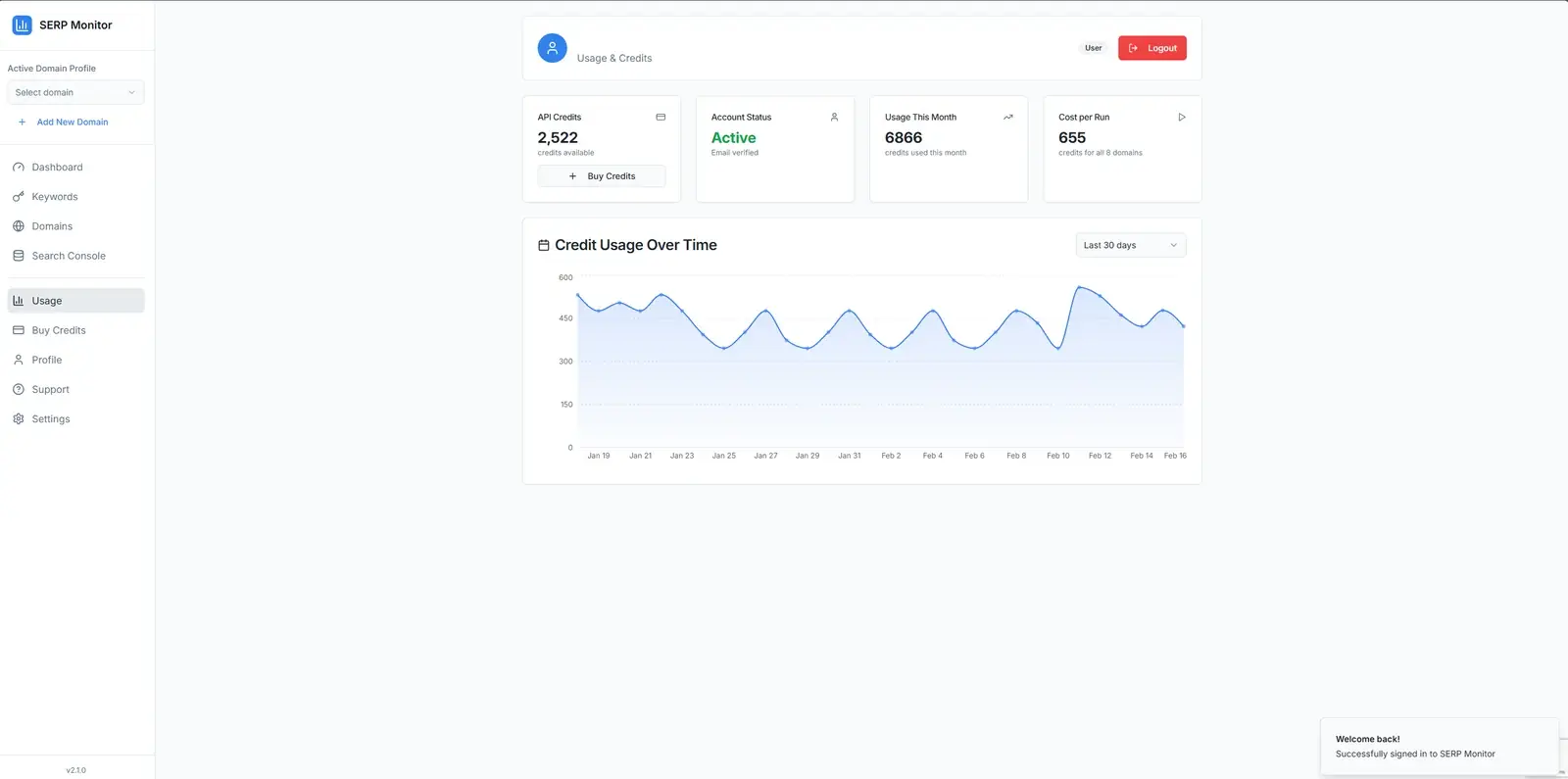Screen dimensions: 1568x779
Task: Go to the Keywords section
Action: (75, 197)
